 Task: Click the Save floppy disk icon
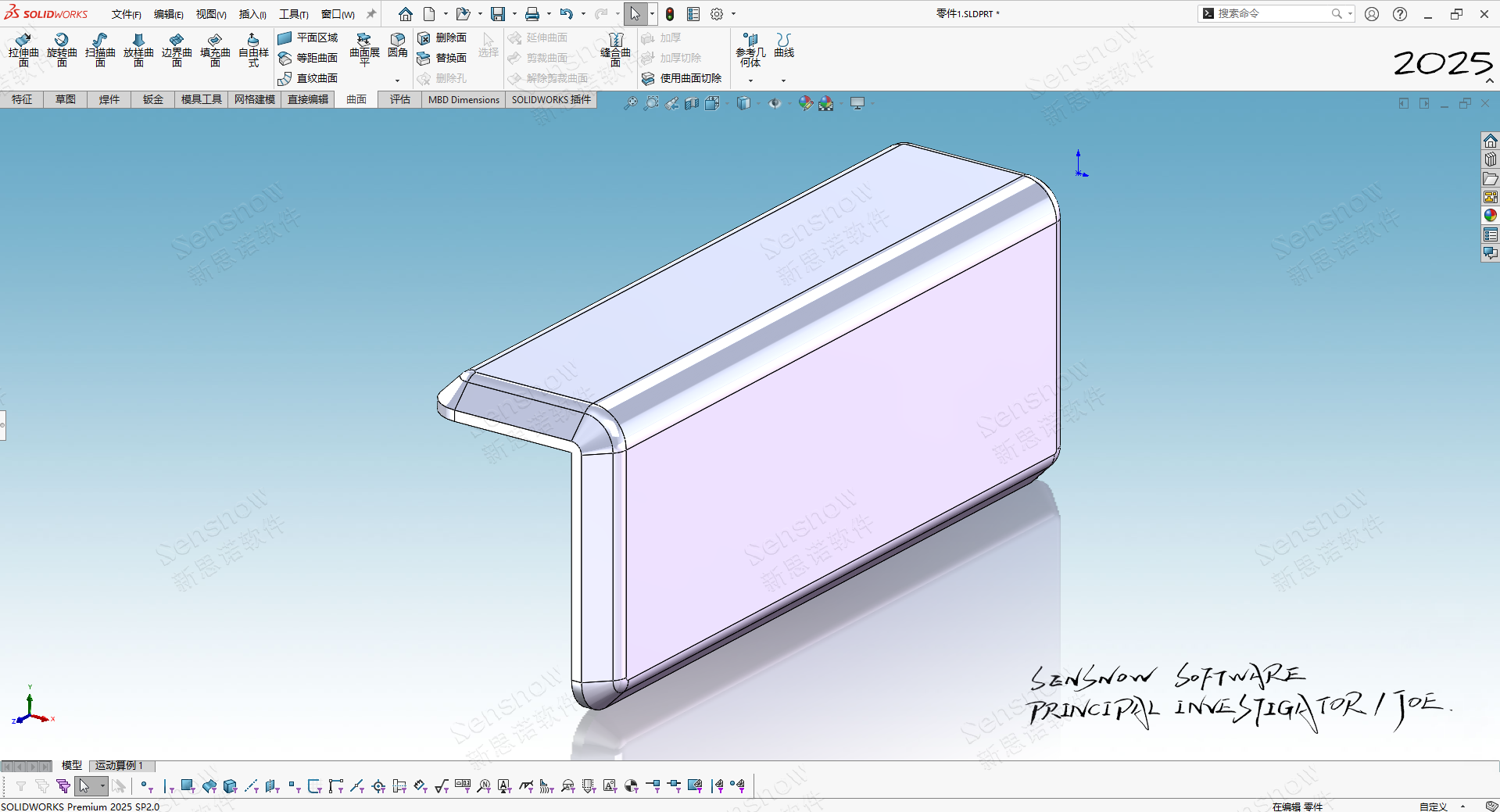pos(498,14)
